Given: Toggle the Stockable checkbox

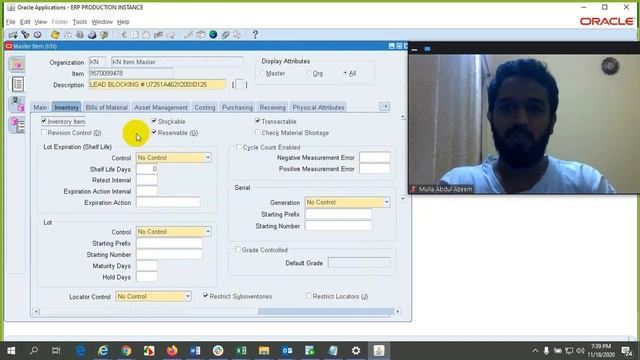Looking at the screenshot, I should (154, 121).
